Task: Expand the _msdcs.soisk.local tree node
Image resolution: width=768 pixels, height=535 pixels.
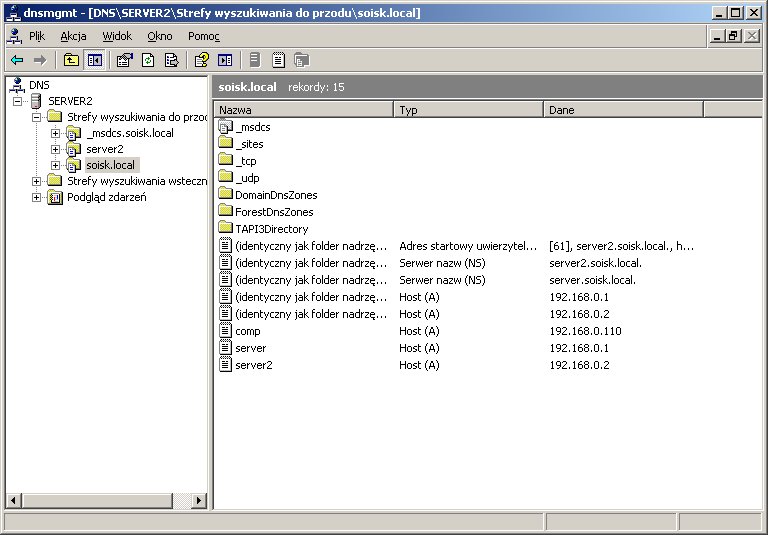Action: coord(55,133)
